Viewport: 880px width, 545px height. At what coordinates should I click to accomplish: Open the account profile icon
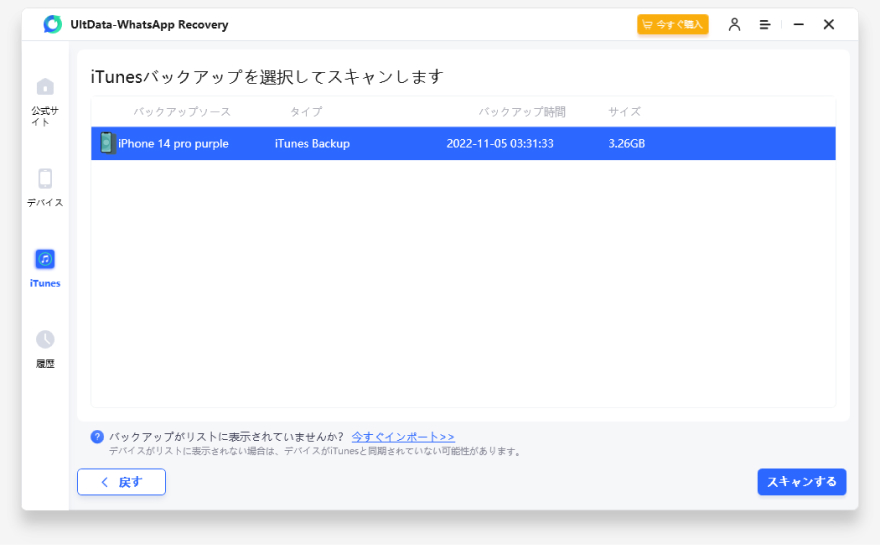click(734, 24)
